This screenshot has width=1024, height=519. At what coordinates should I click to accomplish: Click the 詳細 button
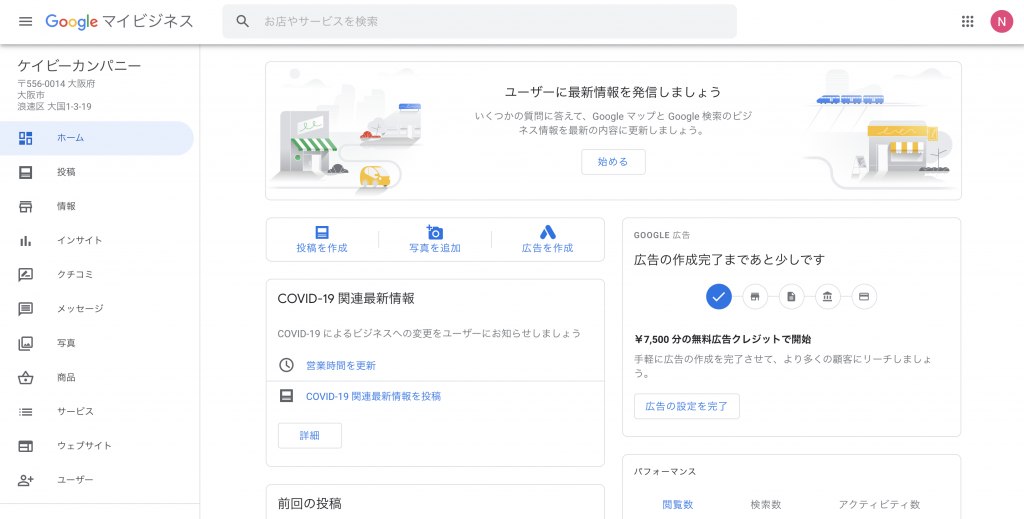pos(310,435)
